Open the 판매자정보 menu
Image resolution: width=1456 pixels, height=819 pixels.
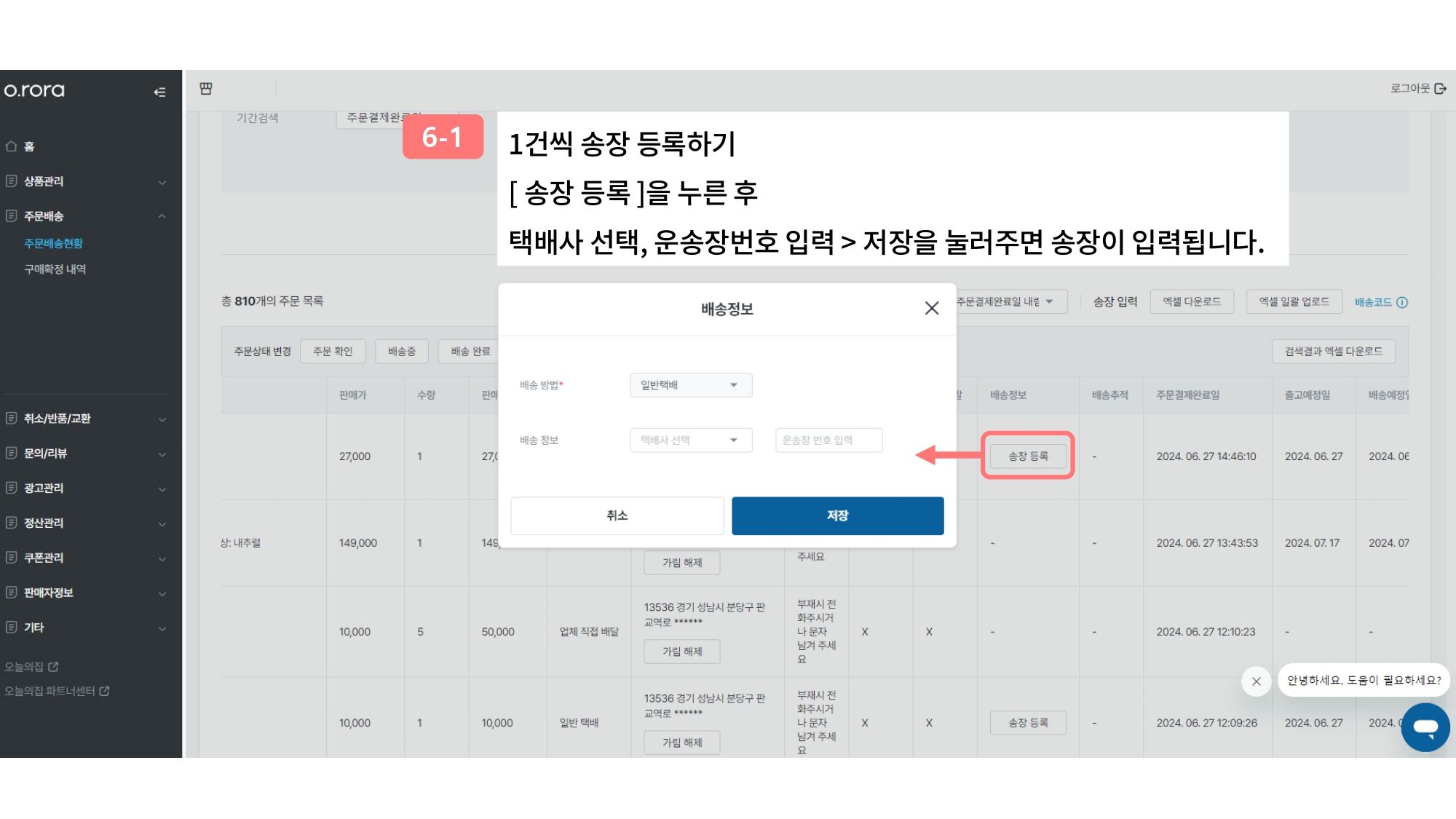(48, 593)
